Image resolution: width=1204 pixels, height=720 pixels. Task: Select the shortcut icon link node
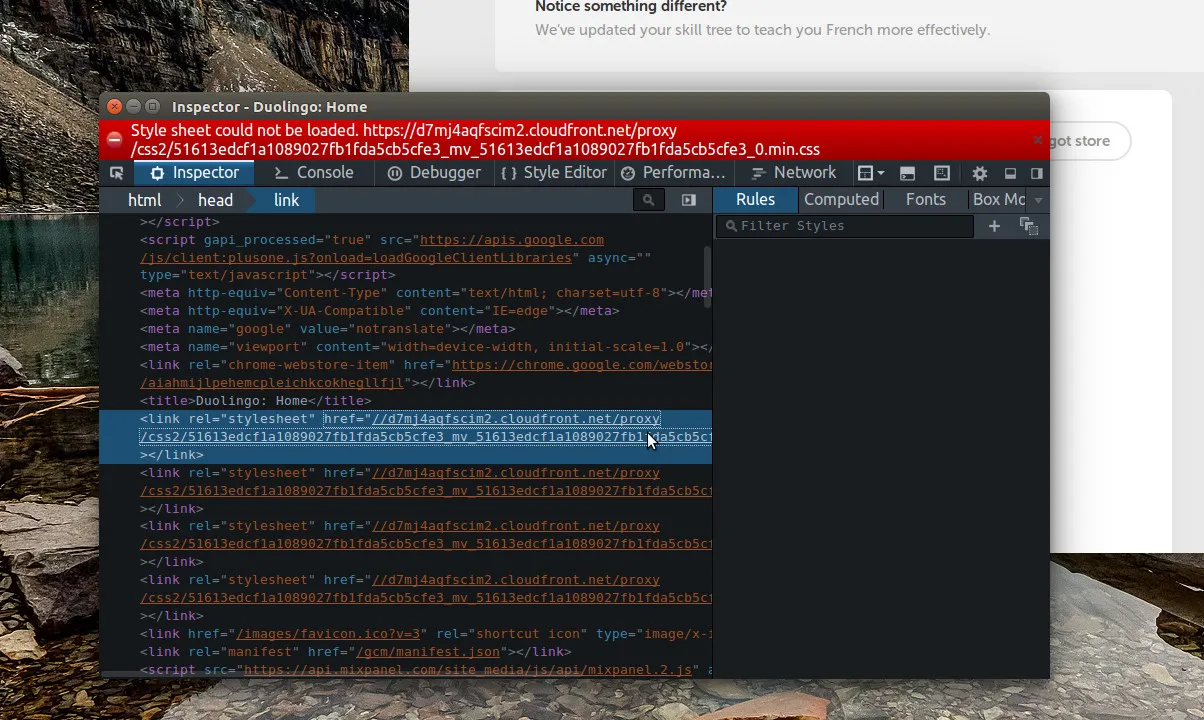(x=426, y=634)
